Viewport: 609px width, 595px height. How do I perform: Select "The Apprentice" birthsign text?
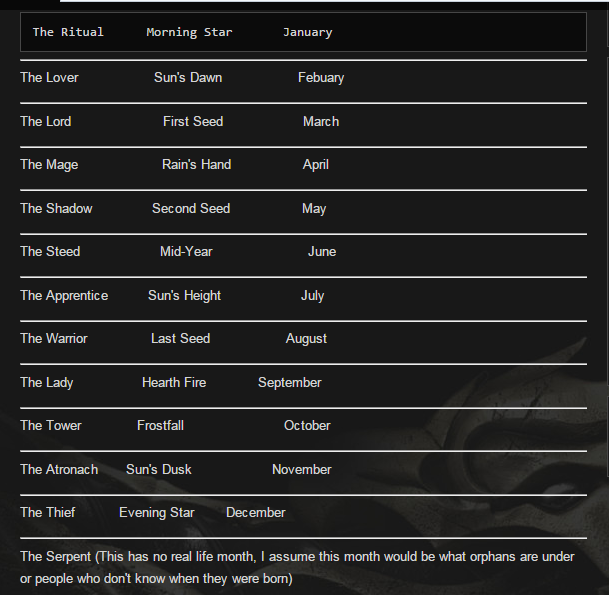[64, 295]
